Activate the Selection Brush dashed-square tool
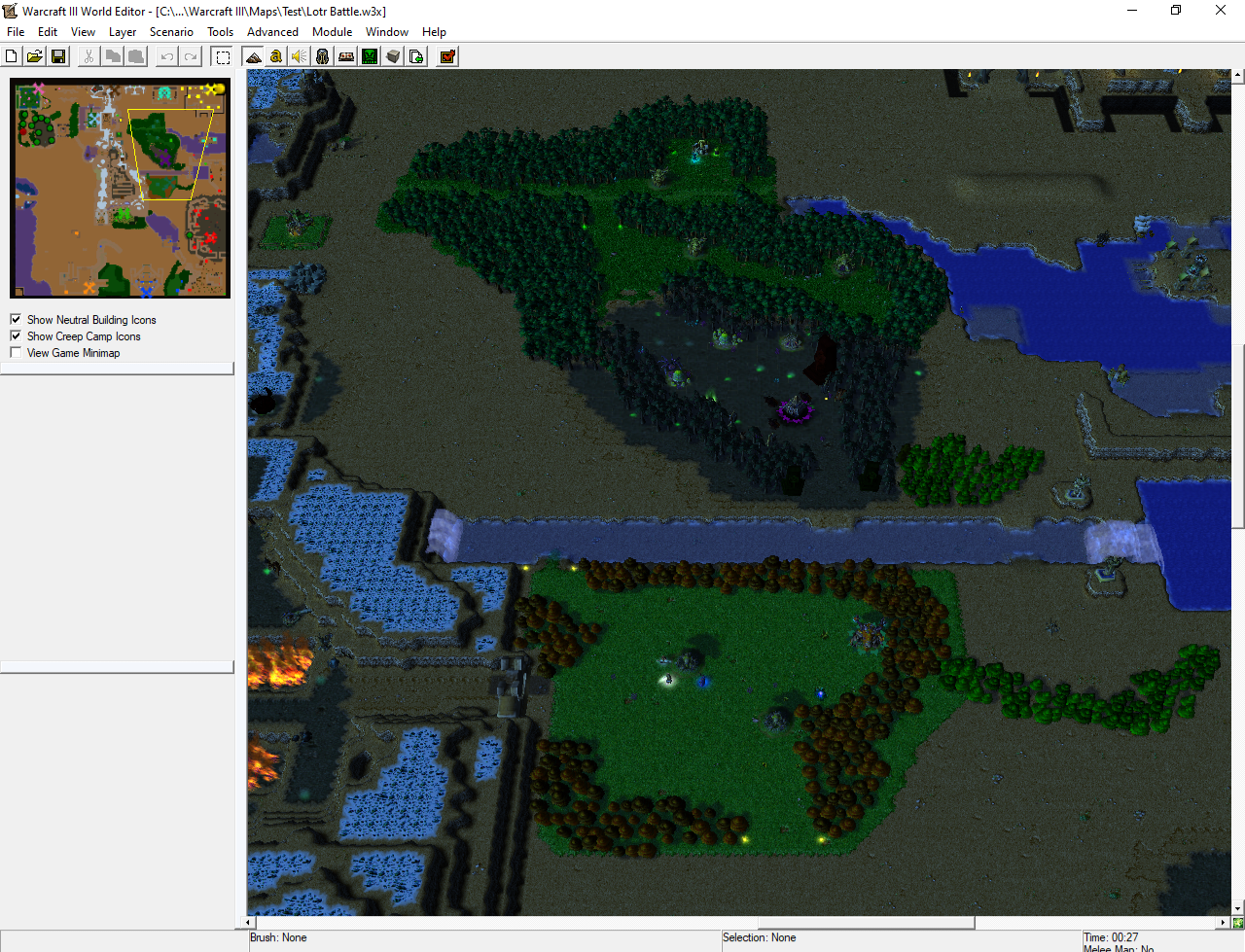Screen dimensions: 1245x952 [222, 56]
